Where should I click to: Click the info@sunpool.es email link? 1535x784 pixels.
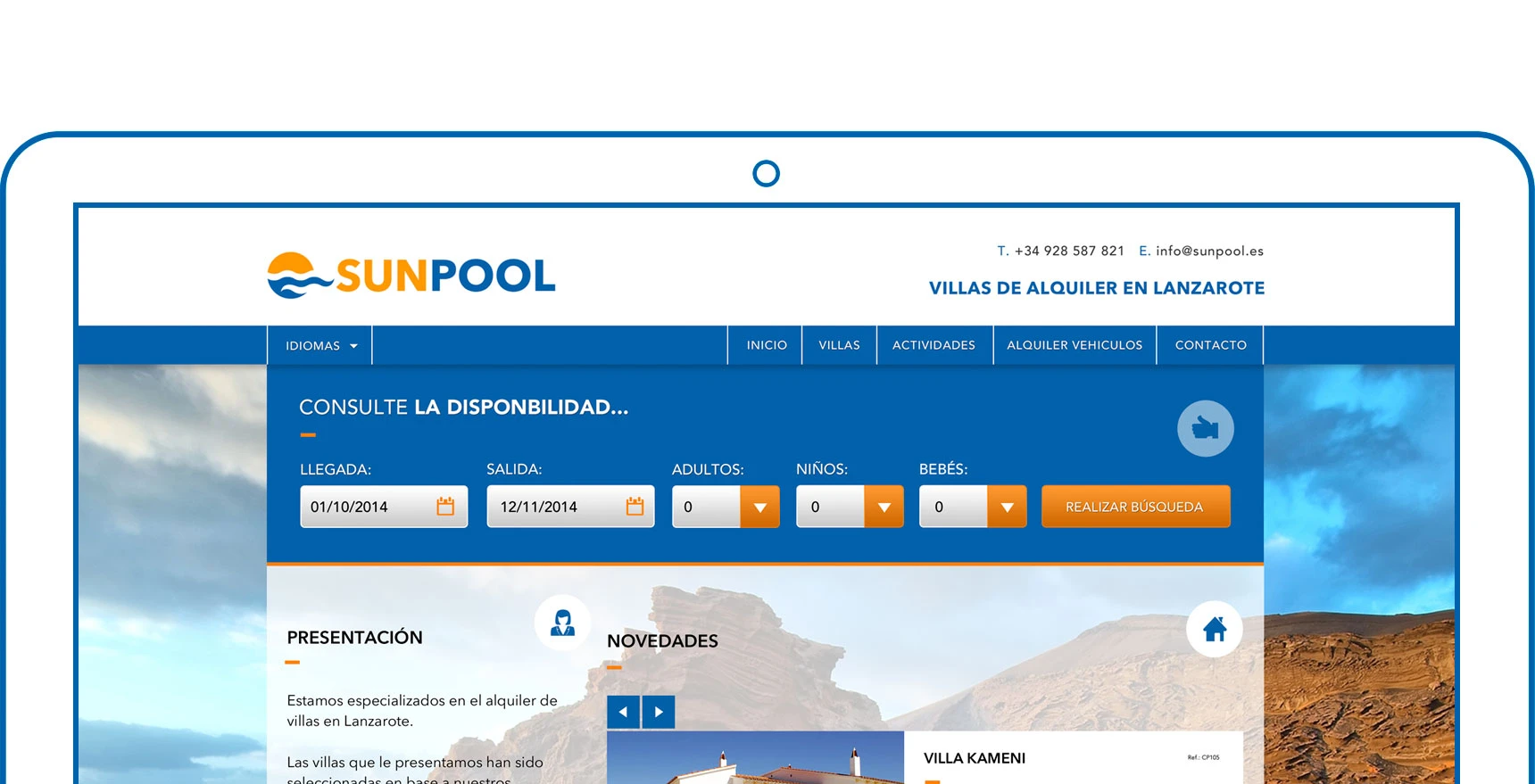[1209, 251]
